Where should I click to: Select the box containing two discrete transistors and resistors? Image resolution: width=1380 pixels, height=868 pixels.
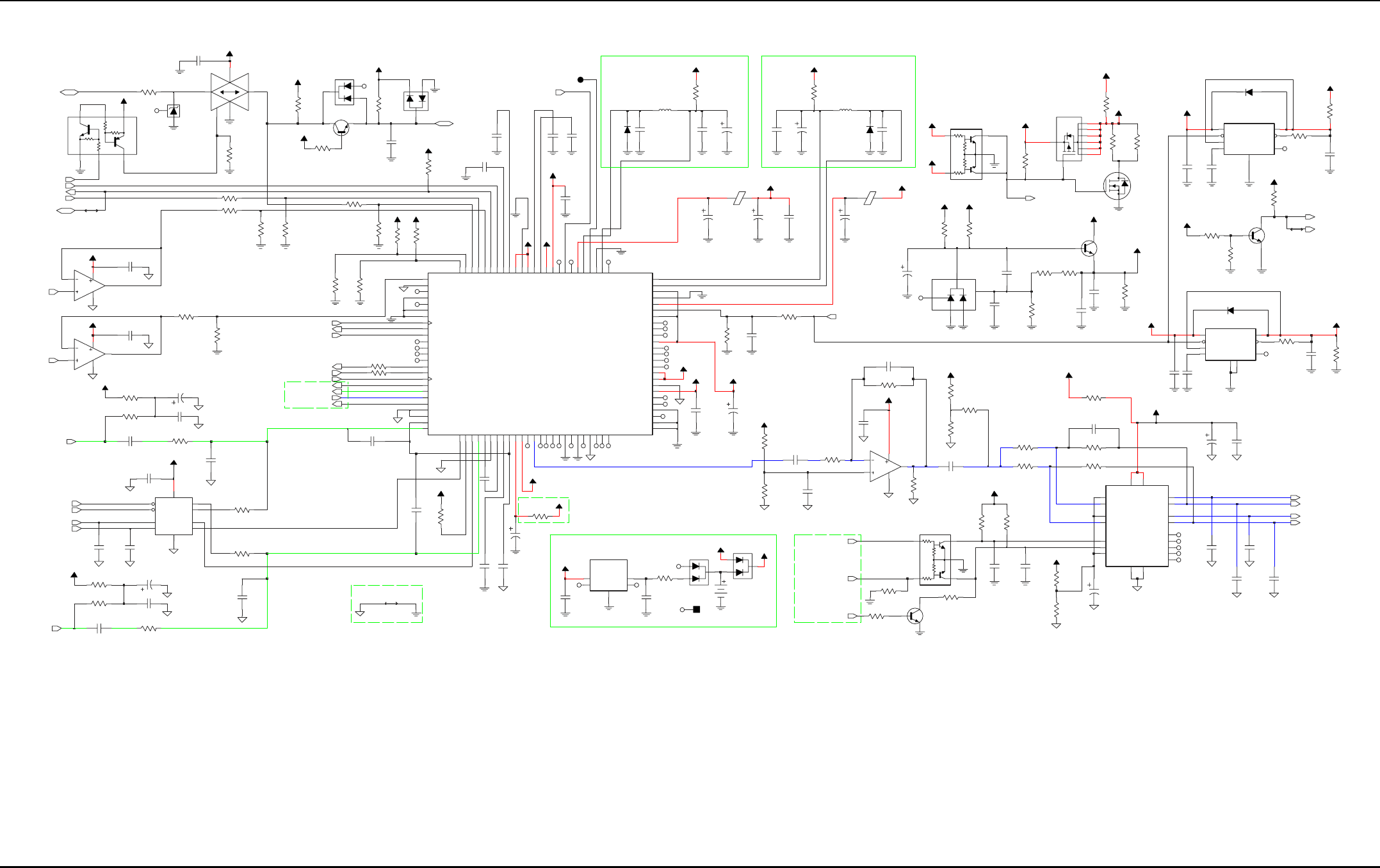click(102, 136)
